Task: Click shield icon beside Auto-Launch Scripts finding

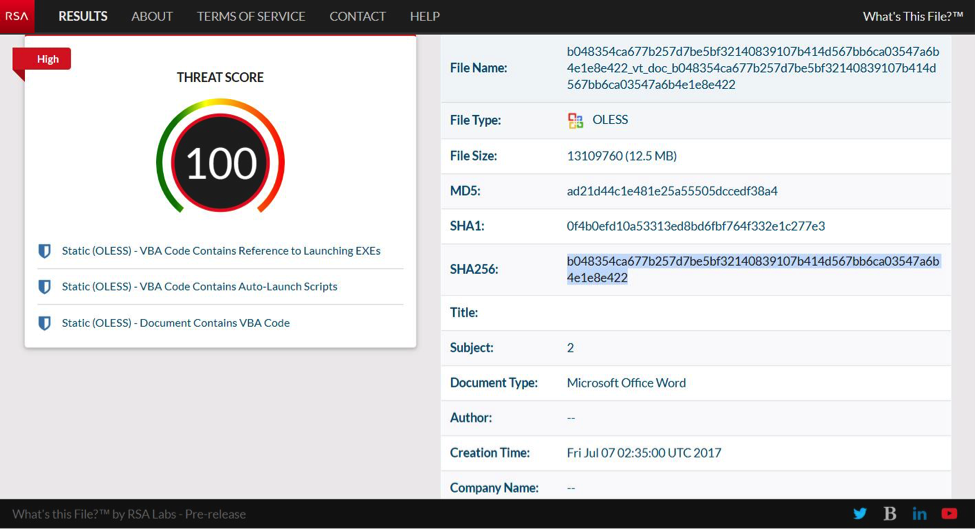Action: click(x=44, y=287)
